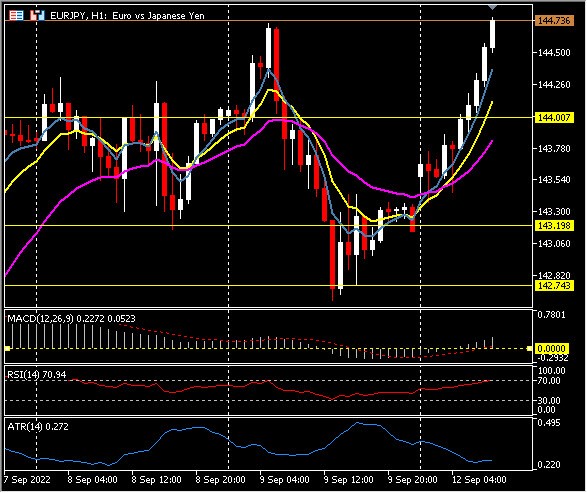
Task: Click the chart shift triangle marker
Action: (x=493, y=7)
